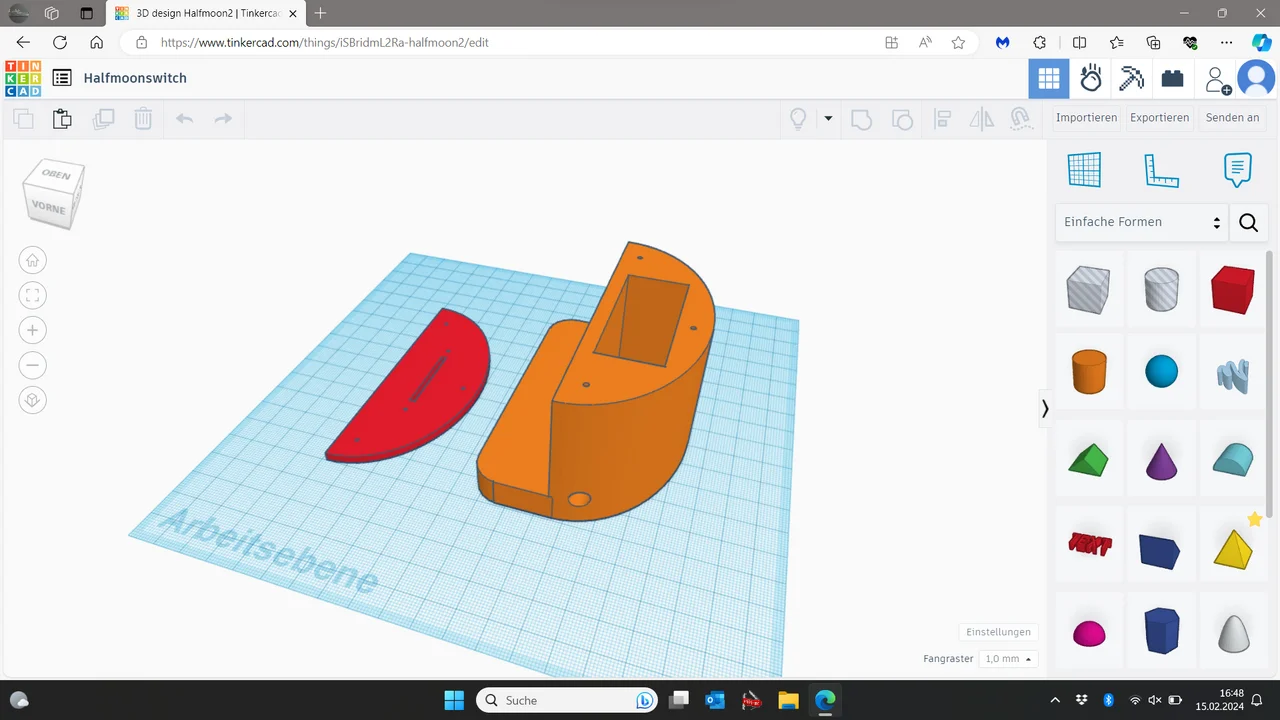Viewport: 1280px width, 720px height.
Task: Toggle perspective or orthographic view
Action: tap(33, 400)
